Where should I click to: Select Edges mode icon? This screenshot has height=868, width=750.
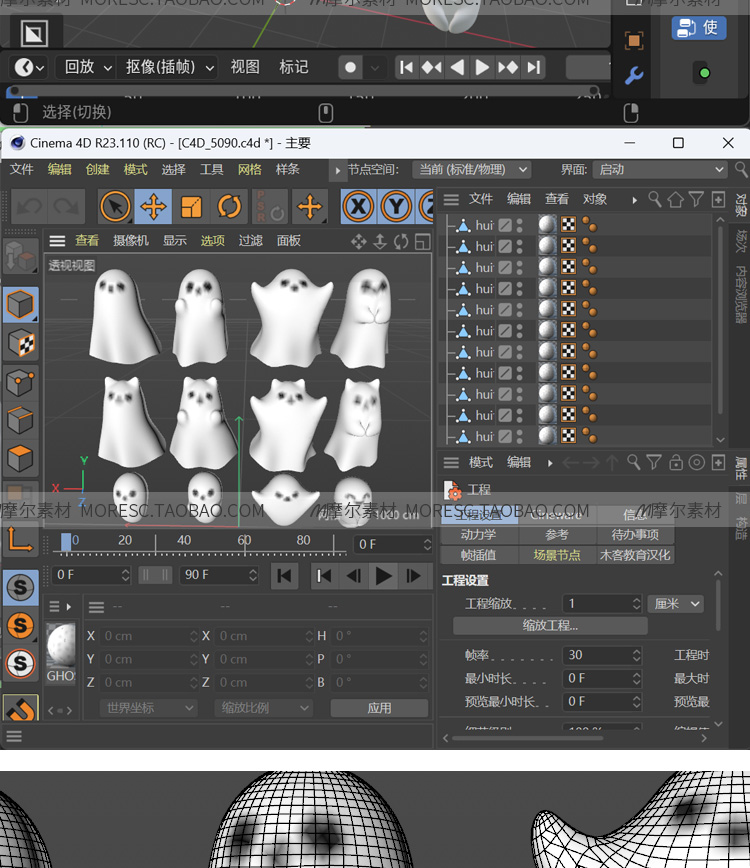click(20, 420)
